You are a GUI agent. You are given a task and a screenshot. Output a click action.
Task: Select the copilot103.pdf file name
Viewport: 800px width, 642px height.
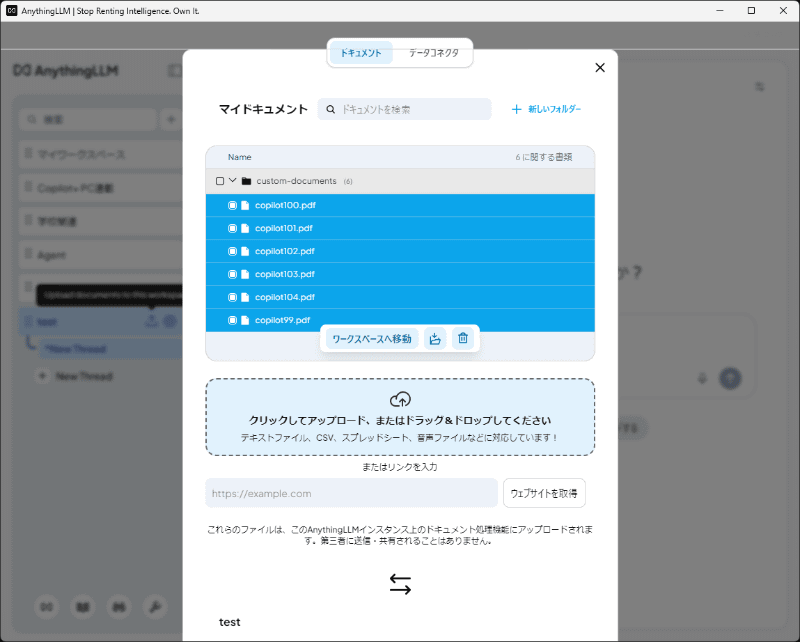point(285,274)
